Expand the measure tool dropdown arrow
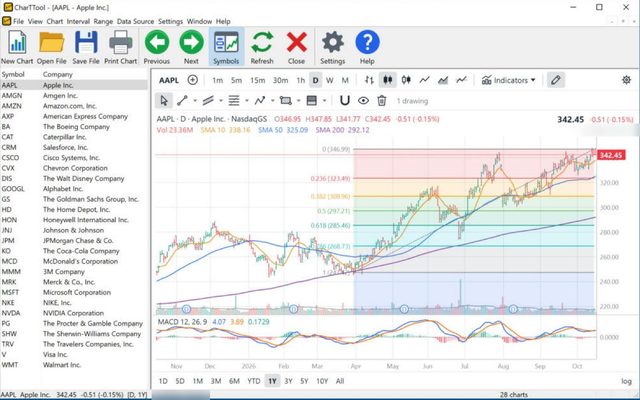Image resolution: width=640 pixels, height=400 pixels. coord(324,100)
